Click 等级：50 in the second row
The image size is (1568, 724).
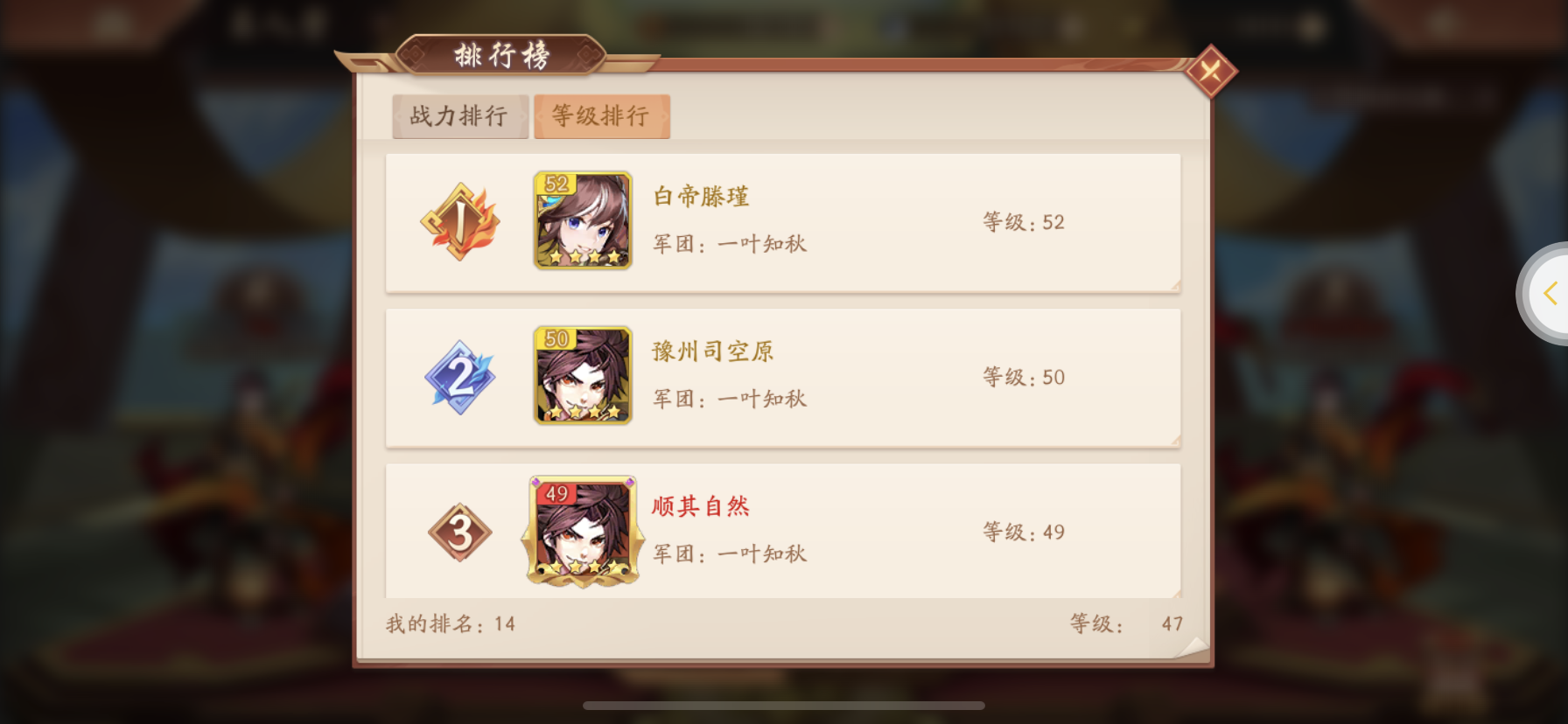click(x=1024, y=377)
